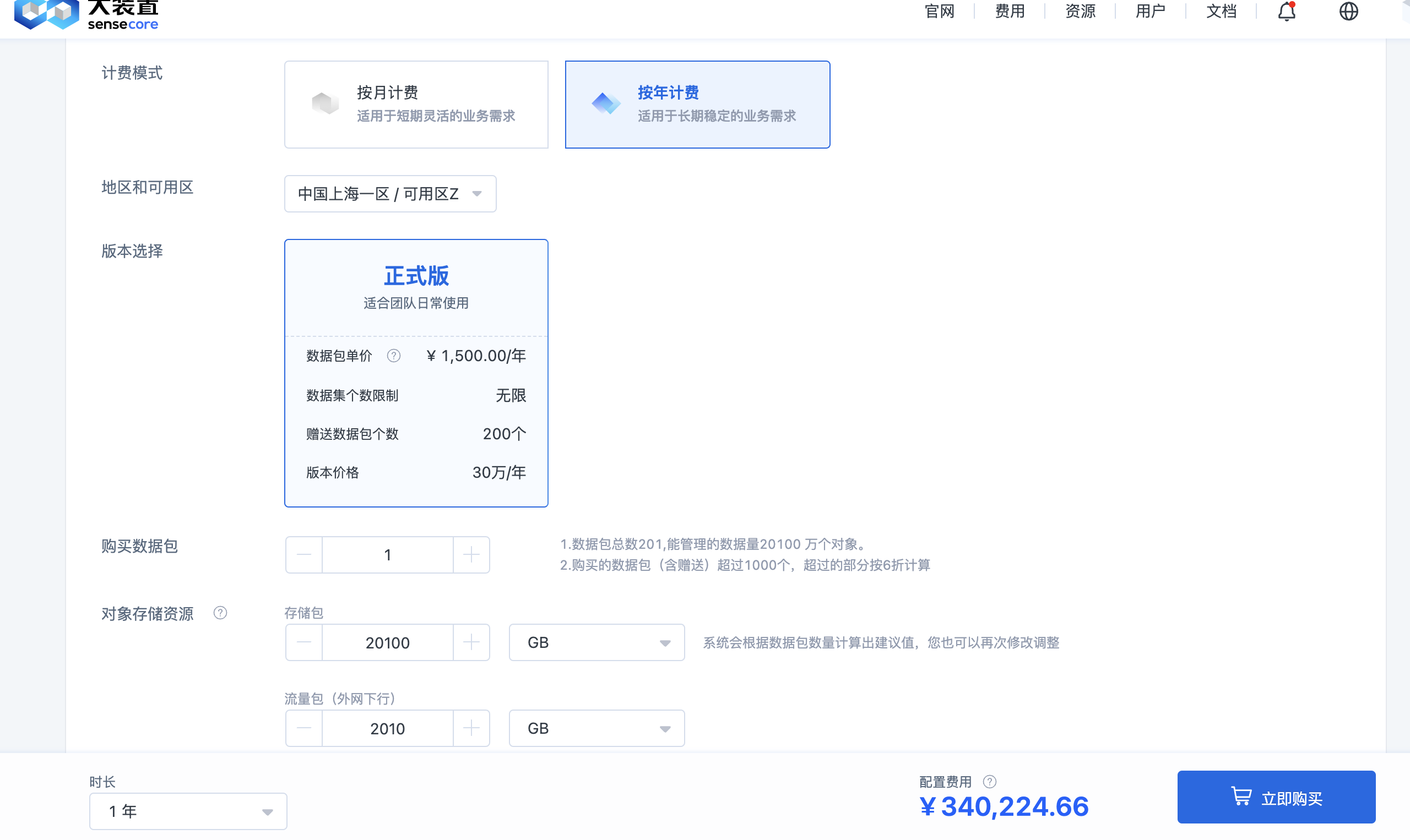The height and width of the screenshot is (840, 1410).
Task: Decrease 存储包 value with minus
Action: tap(304, 642)
